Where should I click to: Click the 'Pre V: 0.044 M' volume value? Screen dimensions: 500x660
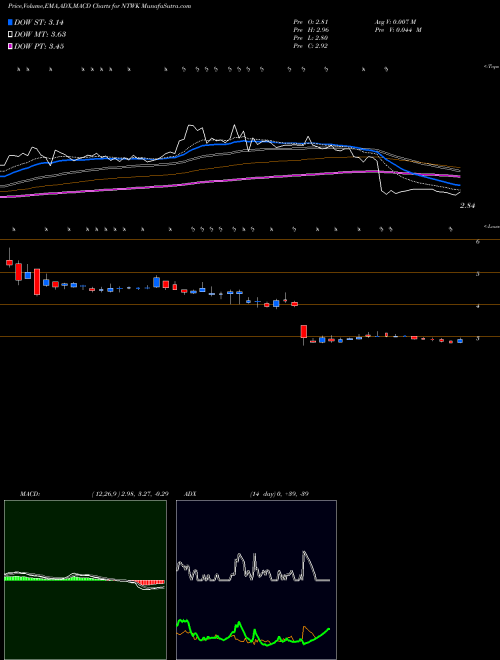(398, 30)
